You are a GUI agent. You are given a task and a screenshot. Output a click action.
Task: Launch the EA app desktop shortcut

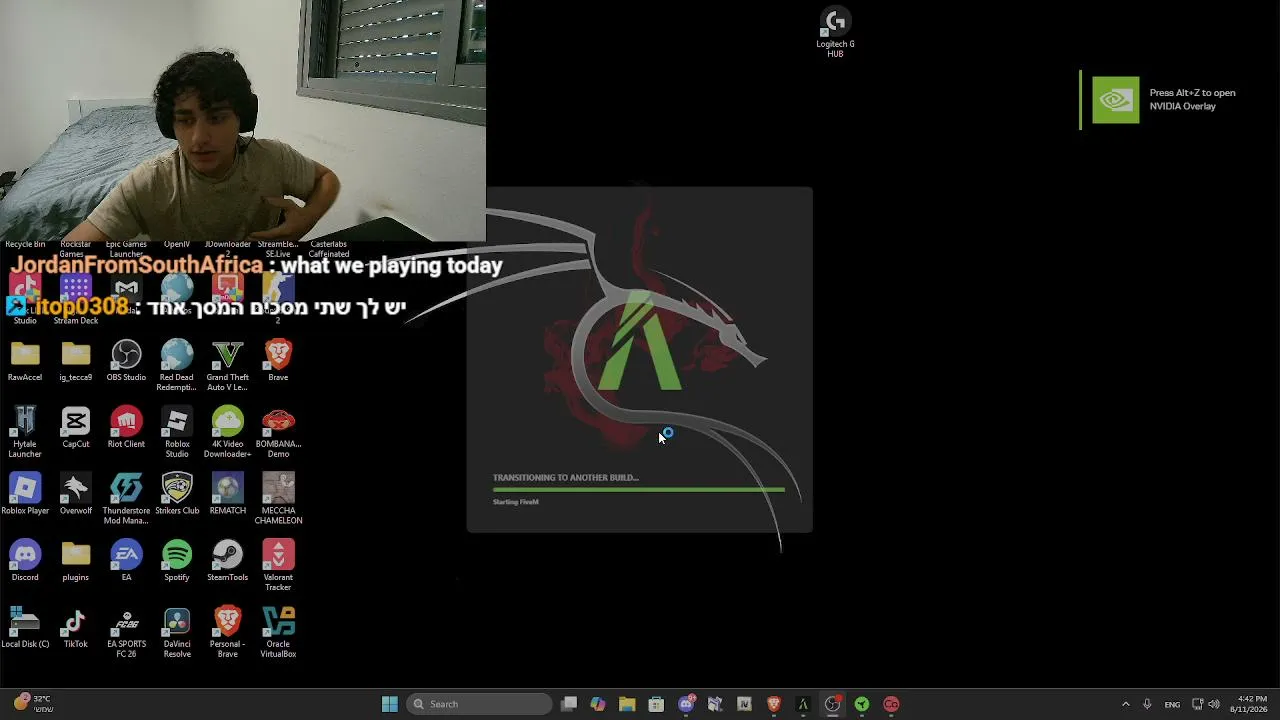[x=126, y=562]
